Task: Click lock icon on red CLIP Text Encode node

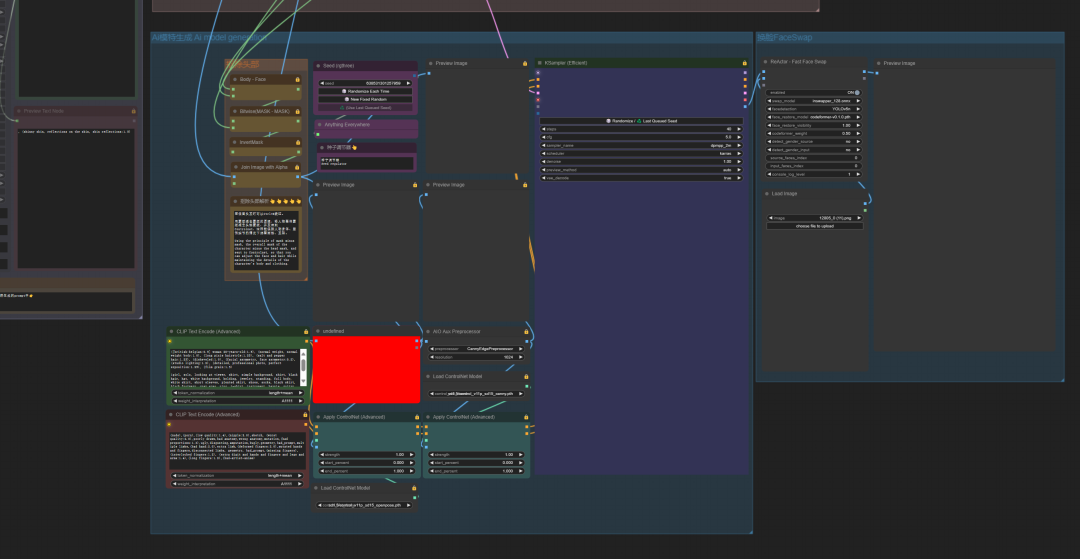Action: (x=305, y=414)
